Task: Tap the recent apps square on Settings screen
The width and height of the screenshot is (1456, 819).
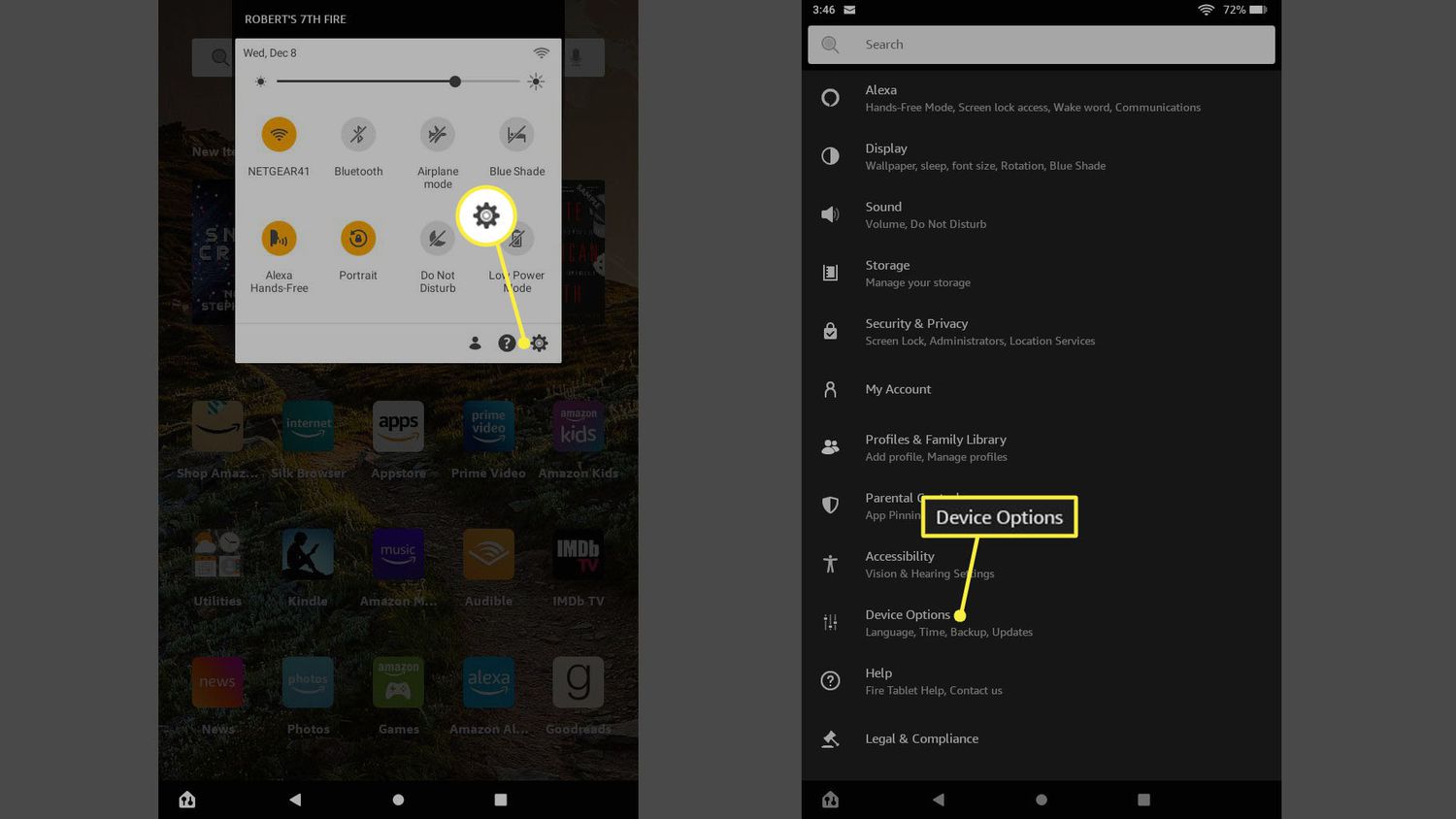Action: pos(1143,800)
